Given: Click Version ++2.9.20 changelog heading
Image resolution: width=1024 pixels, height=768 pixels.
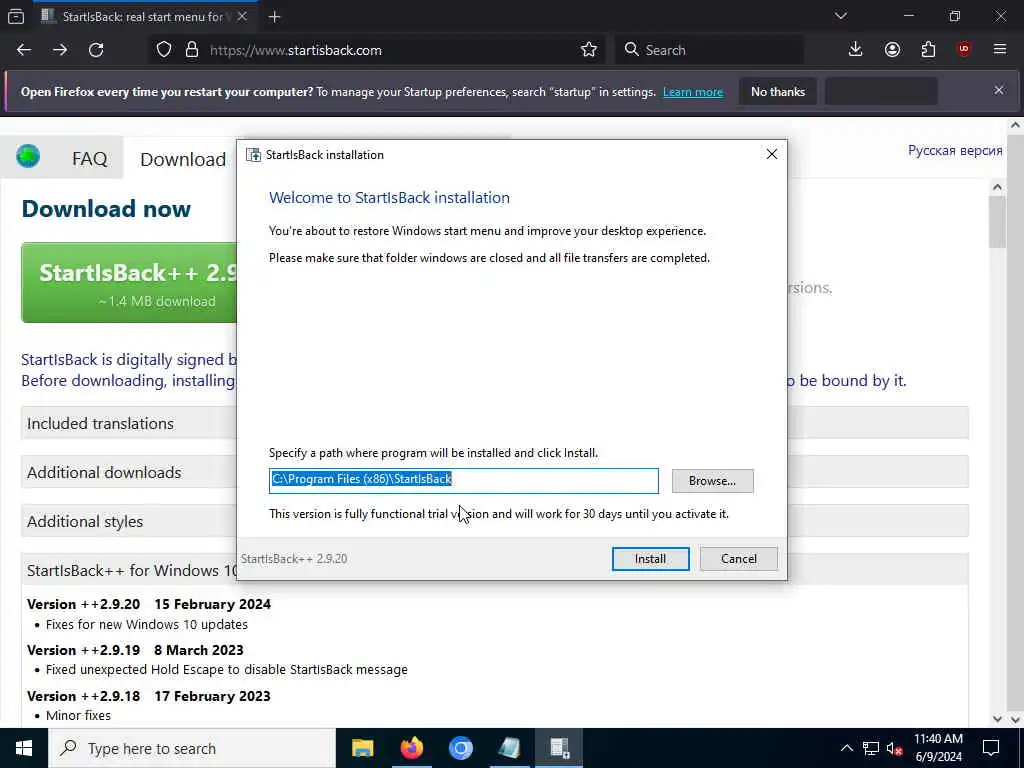Looking at the screenshot, I should [149, 604].
